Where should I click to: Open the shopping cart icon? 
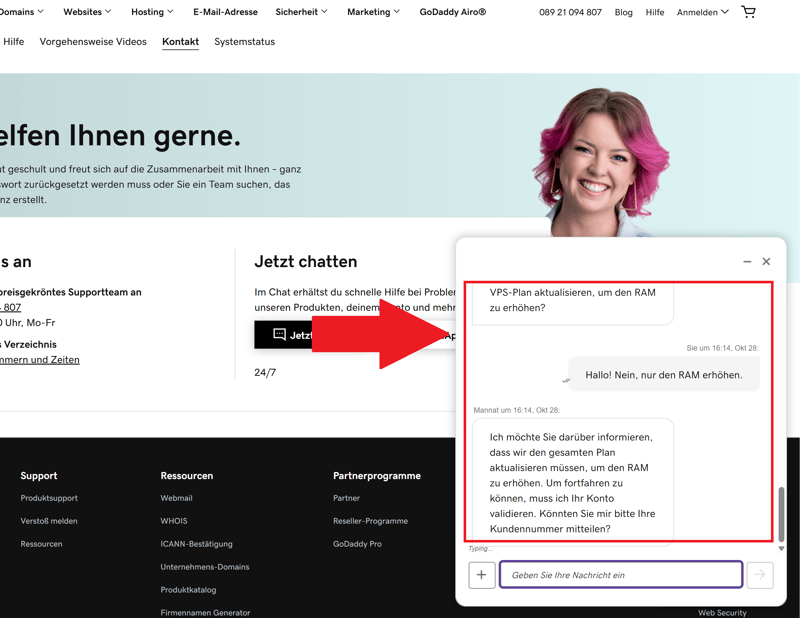click(748, 12)
